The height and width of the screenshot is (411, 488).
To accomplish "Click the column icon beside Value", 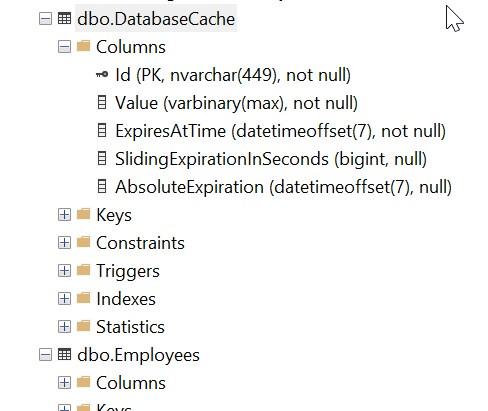I will (x=102, y=102).
